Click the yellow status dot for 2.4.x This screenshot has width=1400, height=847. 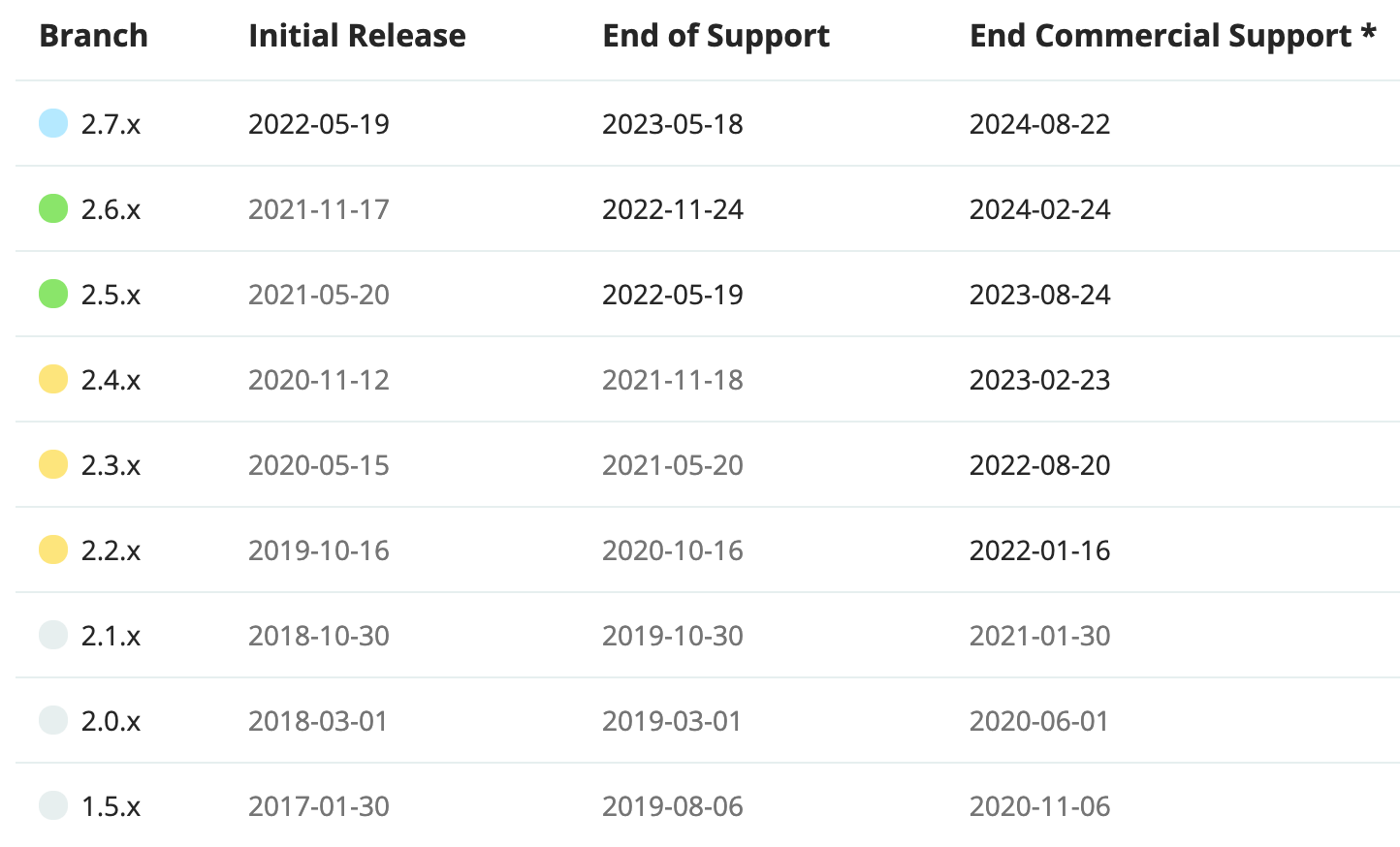53,380
